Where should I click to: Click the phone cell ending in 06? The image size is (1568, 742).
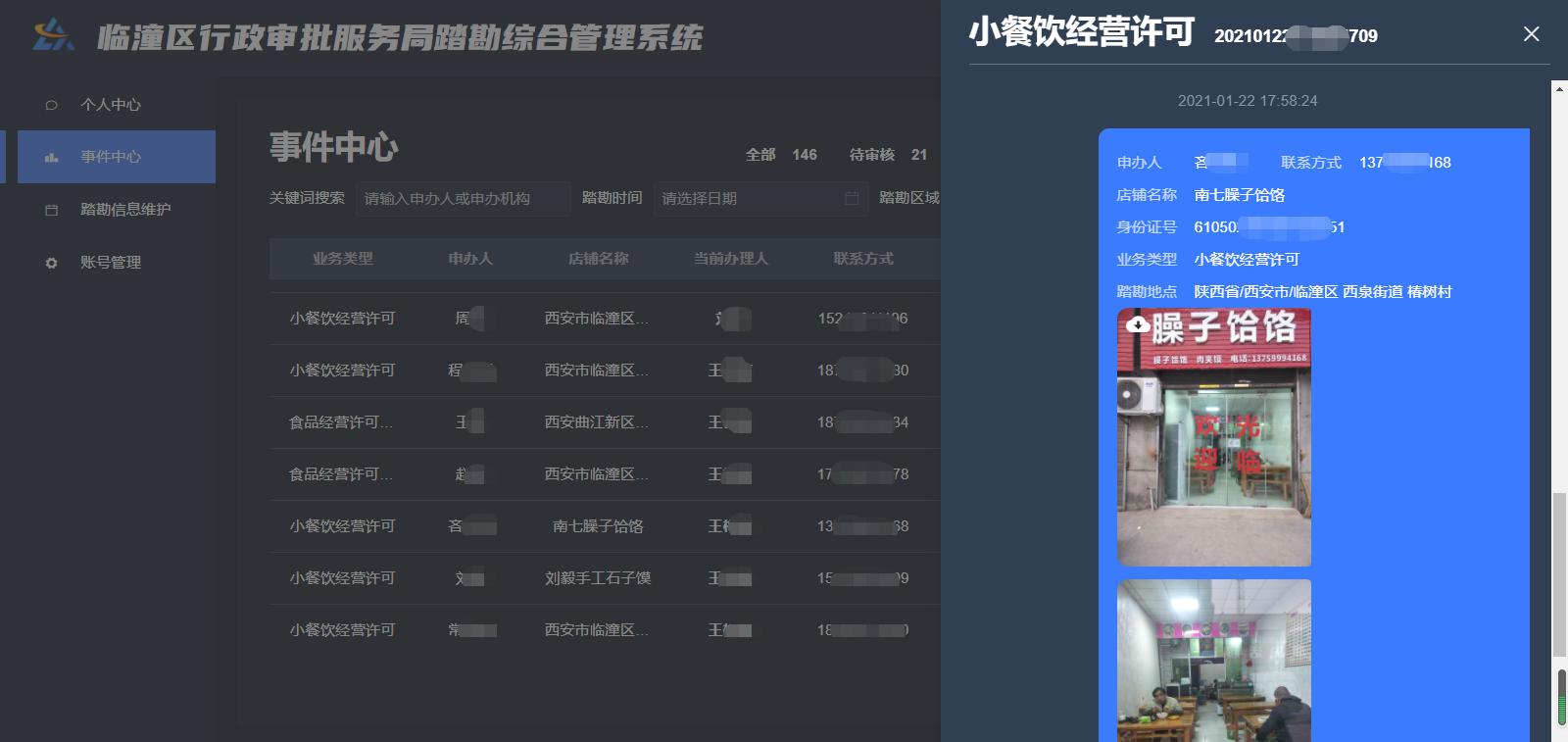(863, 319)
